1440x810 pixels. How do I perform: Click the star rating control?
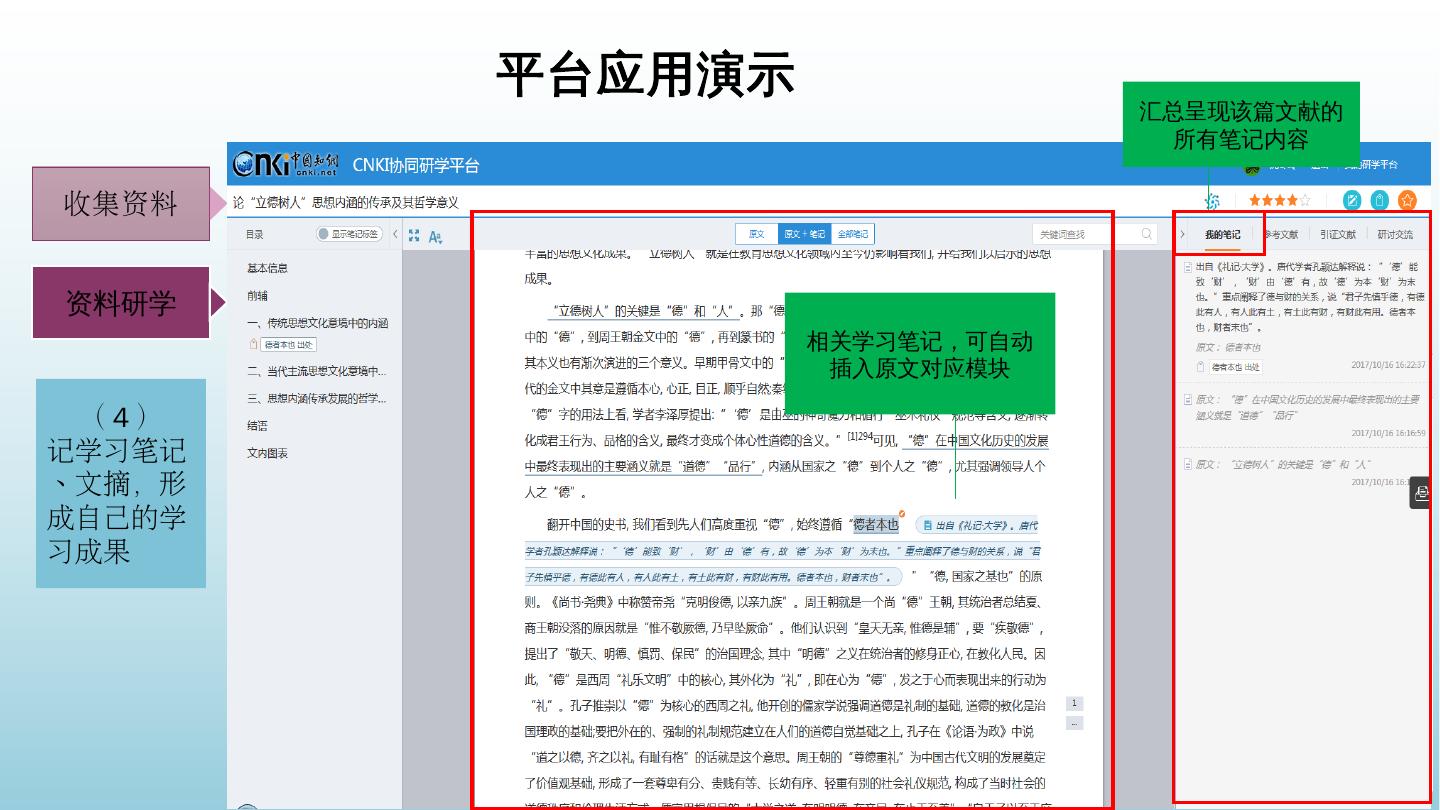pyautogui.click(x=1280, y=200)
